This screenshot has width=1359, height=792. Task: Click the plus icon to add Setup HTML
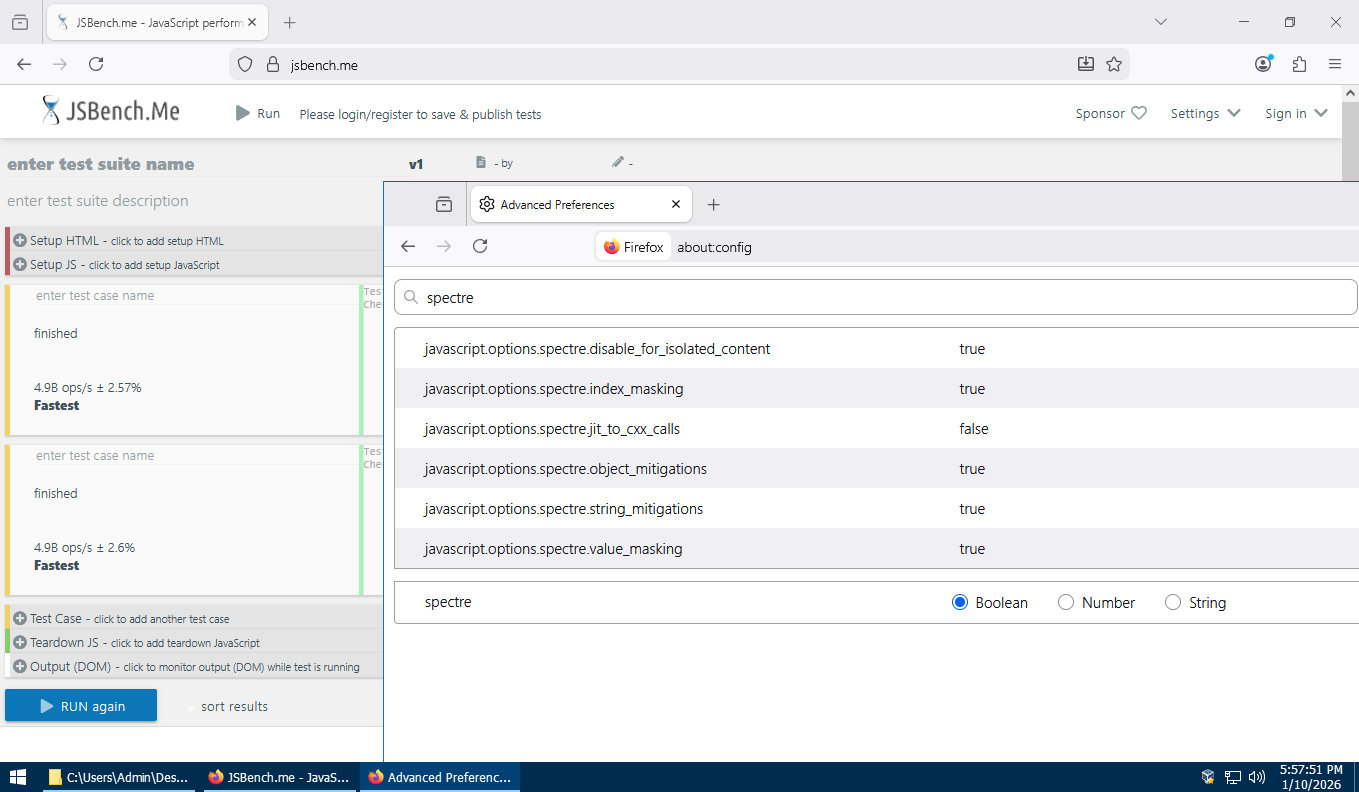[x=20, y=241]
